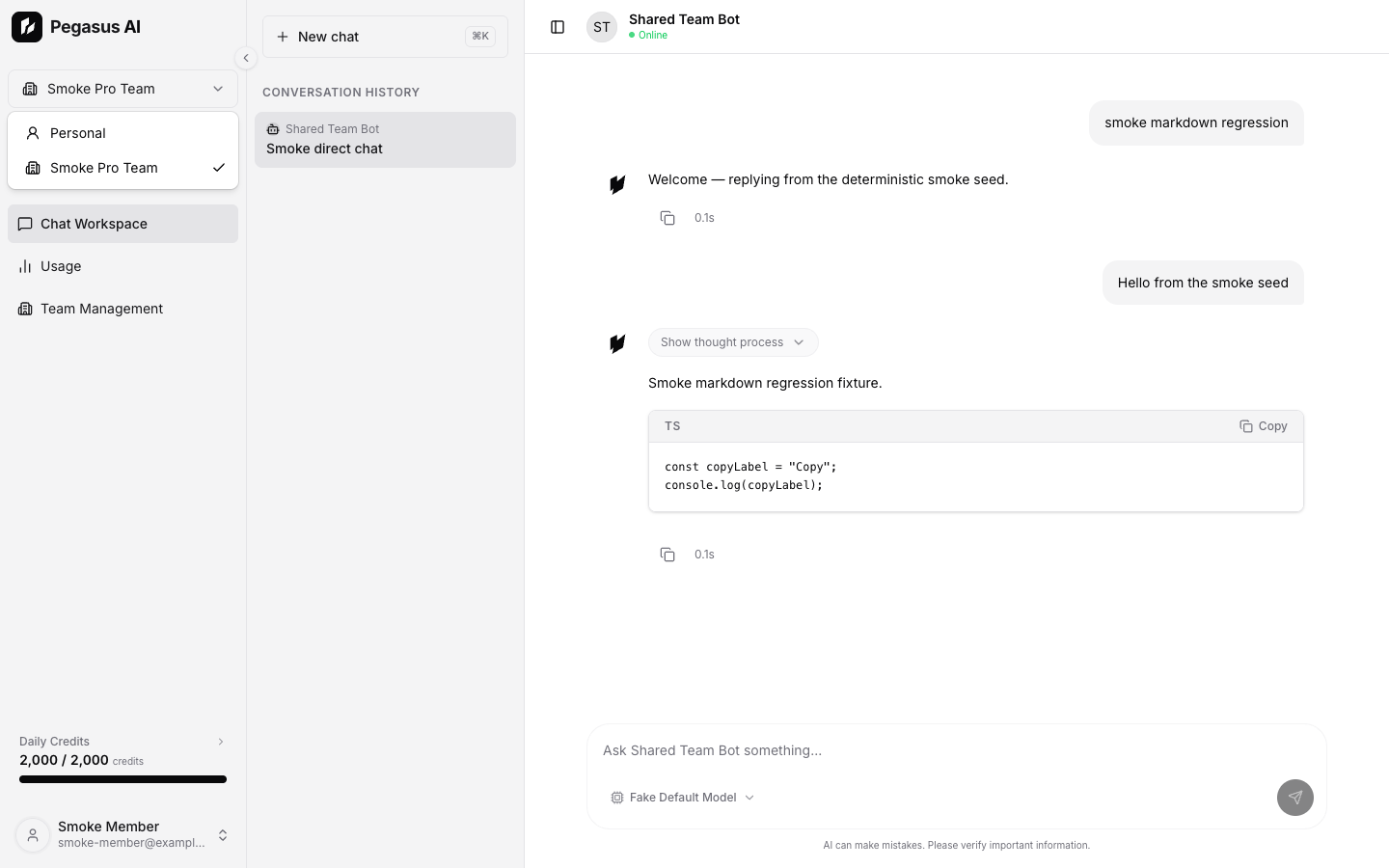Expand Daily Credits details arrow
Viewport: 1389px width, 868px height.
pos(221,742)
